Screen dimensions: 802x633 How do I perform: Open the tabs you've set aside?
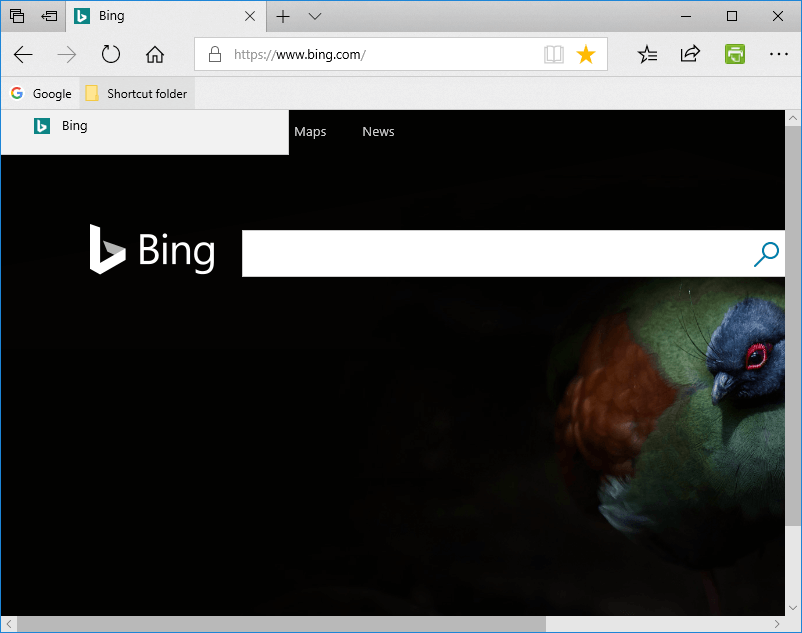pos(17,16)
